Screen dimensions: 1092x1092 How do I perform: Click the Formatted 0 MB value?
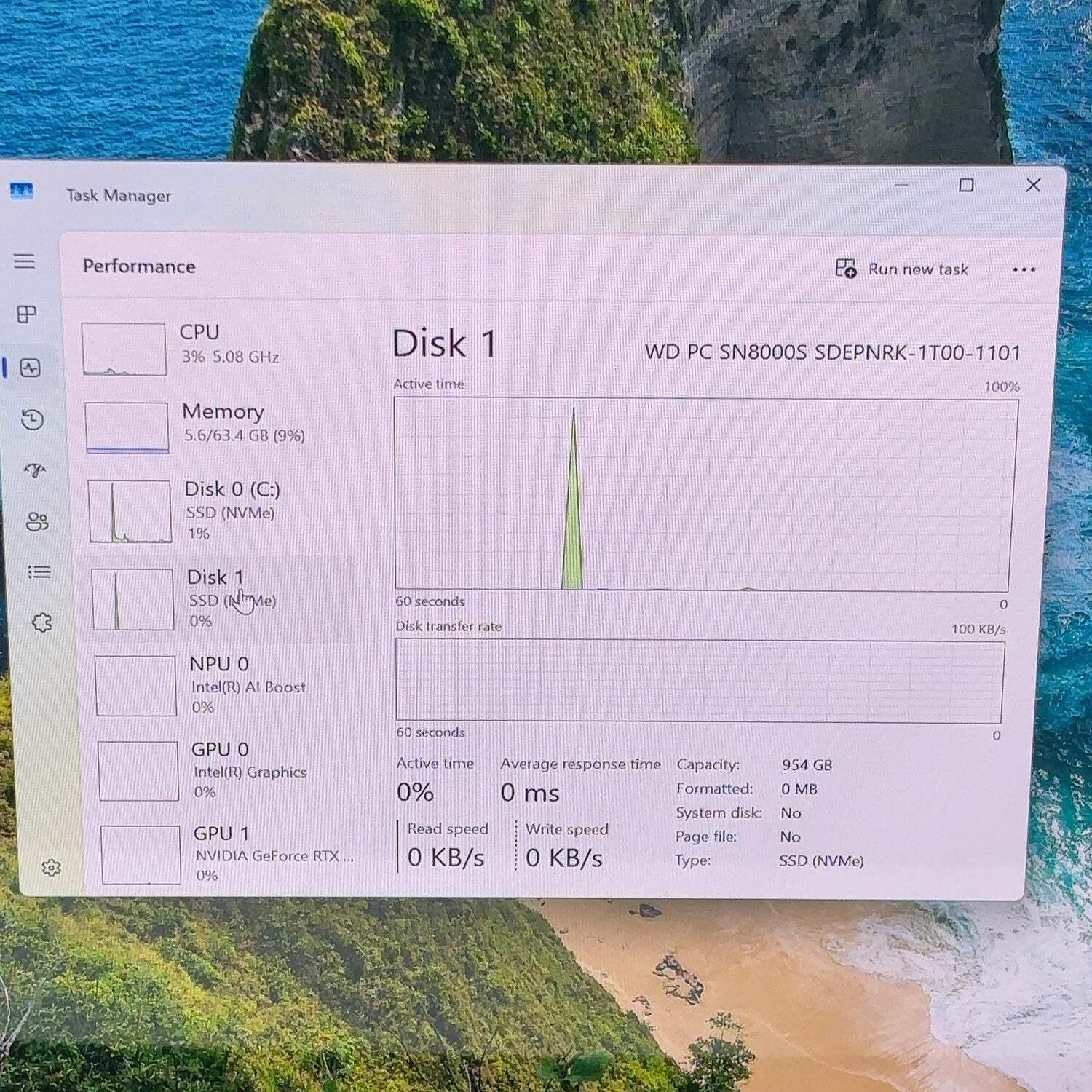coord(799,789)
